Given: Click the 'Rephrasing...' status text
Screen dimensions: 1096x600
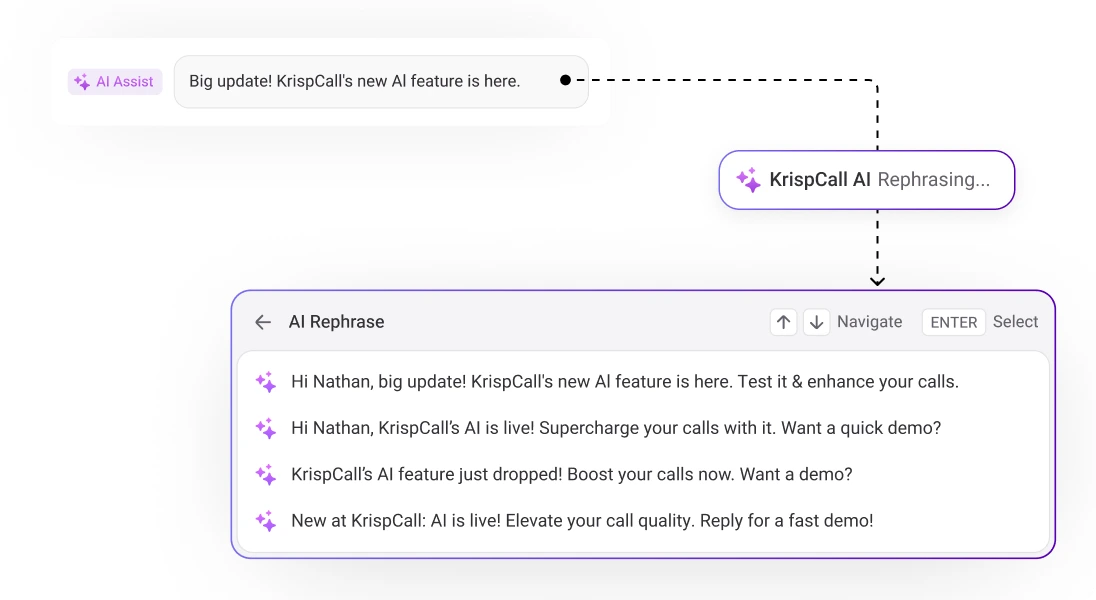Looking at the screenshot, I should click(x=934, y=180).
